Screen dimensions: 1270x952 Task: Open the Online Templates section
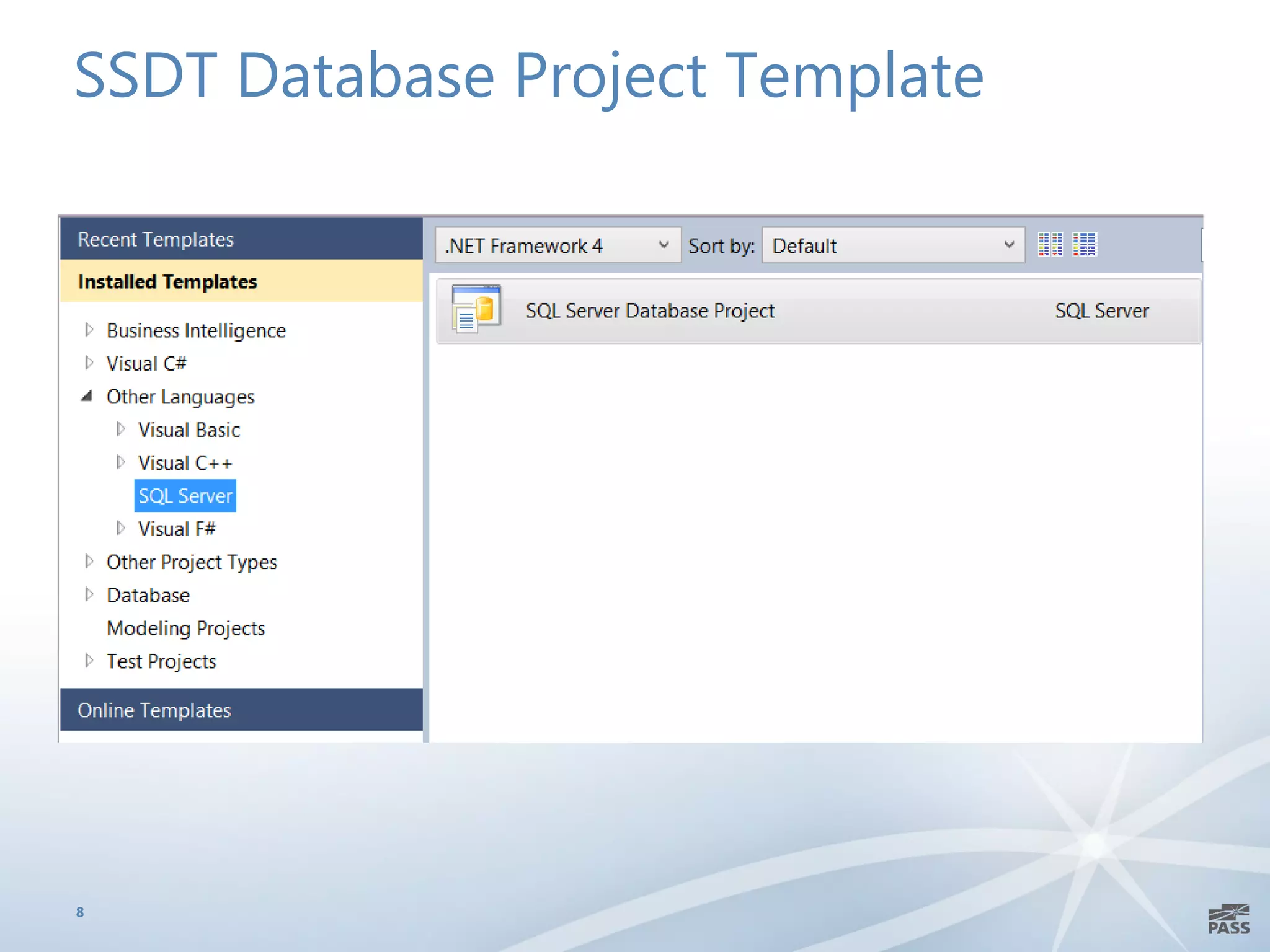(x=241, y=710)
